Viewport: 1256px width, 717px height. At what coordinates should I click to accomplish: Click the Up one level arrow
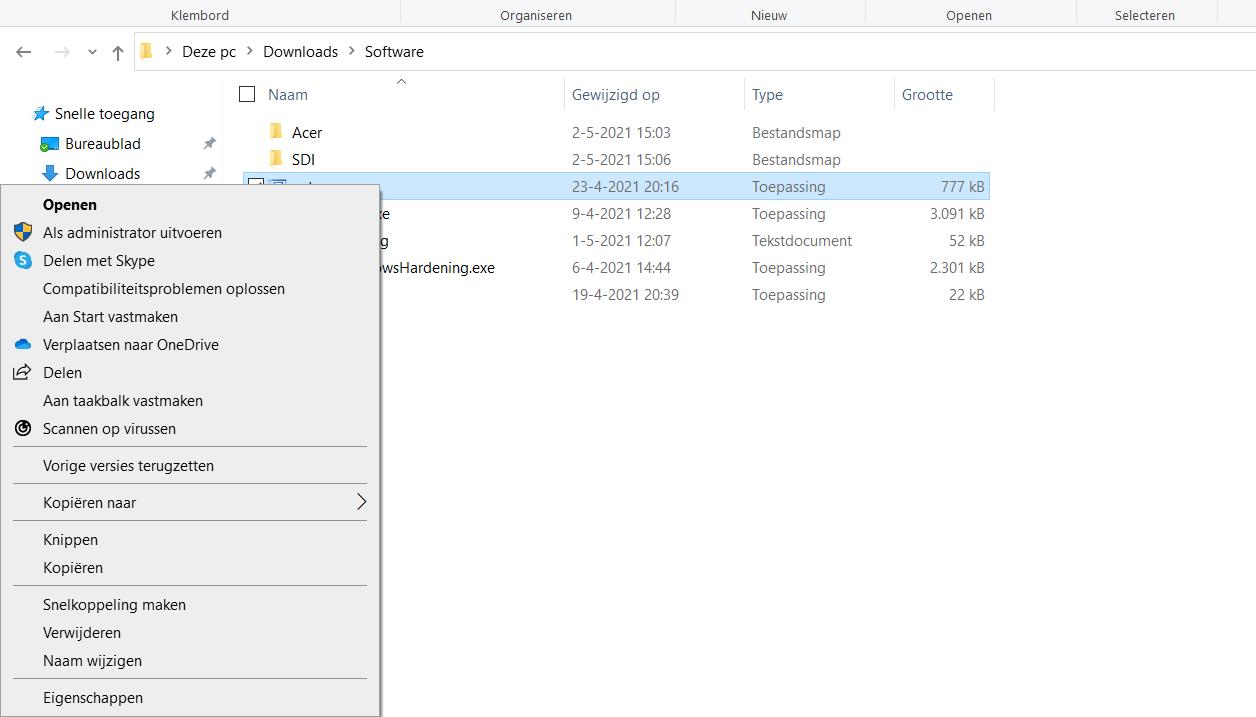118,52
